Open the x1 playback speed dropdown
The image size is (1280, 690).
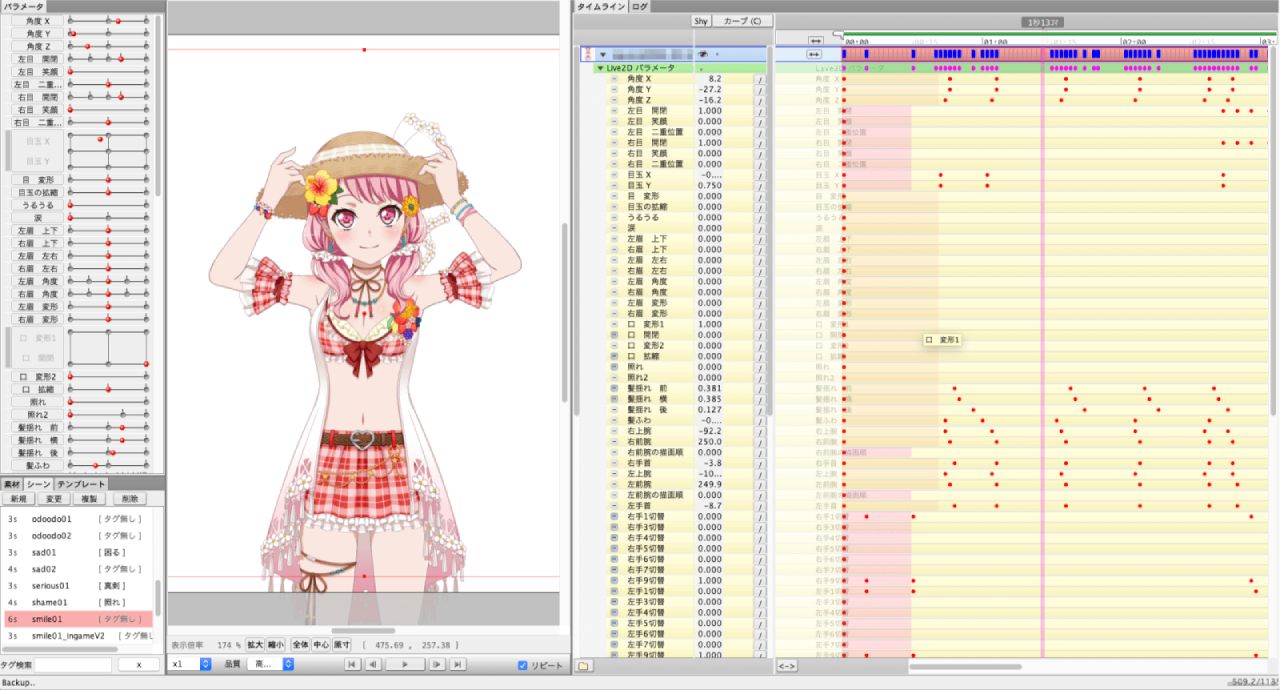190,664
